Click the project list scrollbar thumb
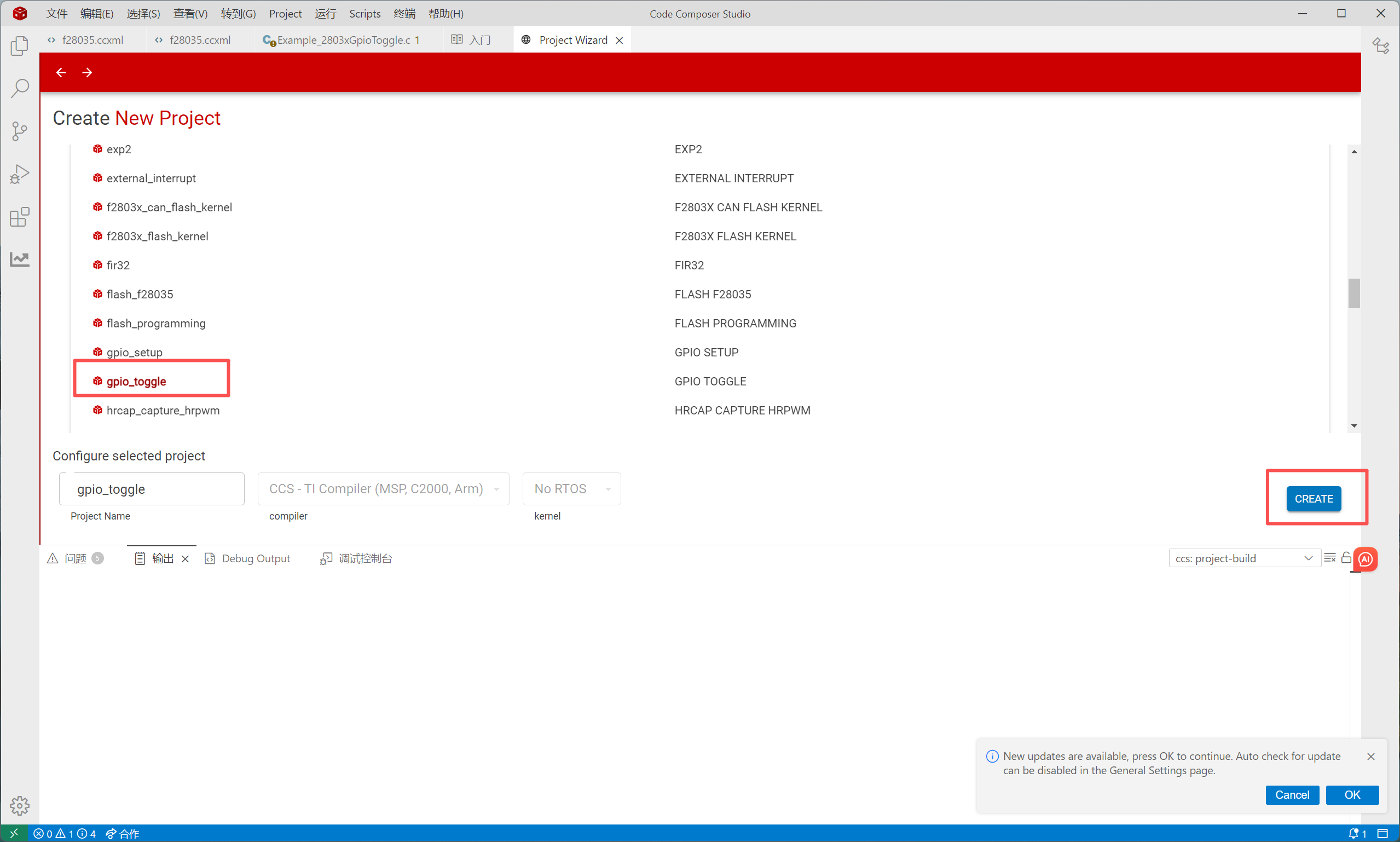Image resolution: width=1400 pixels, height=842 pixels. coord(1353,293)
